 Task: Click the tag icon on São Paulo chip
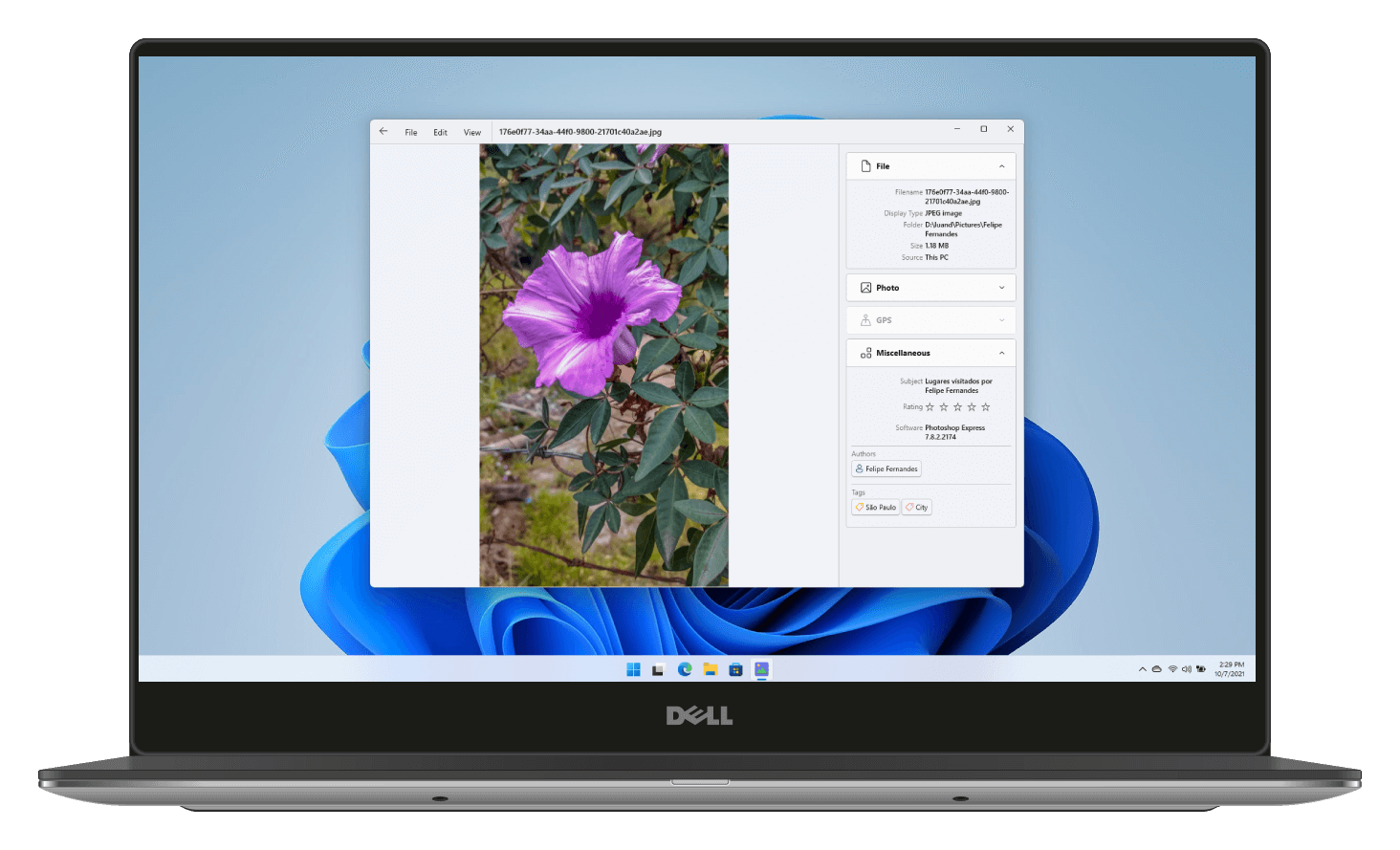859,507
